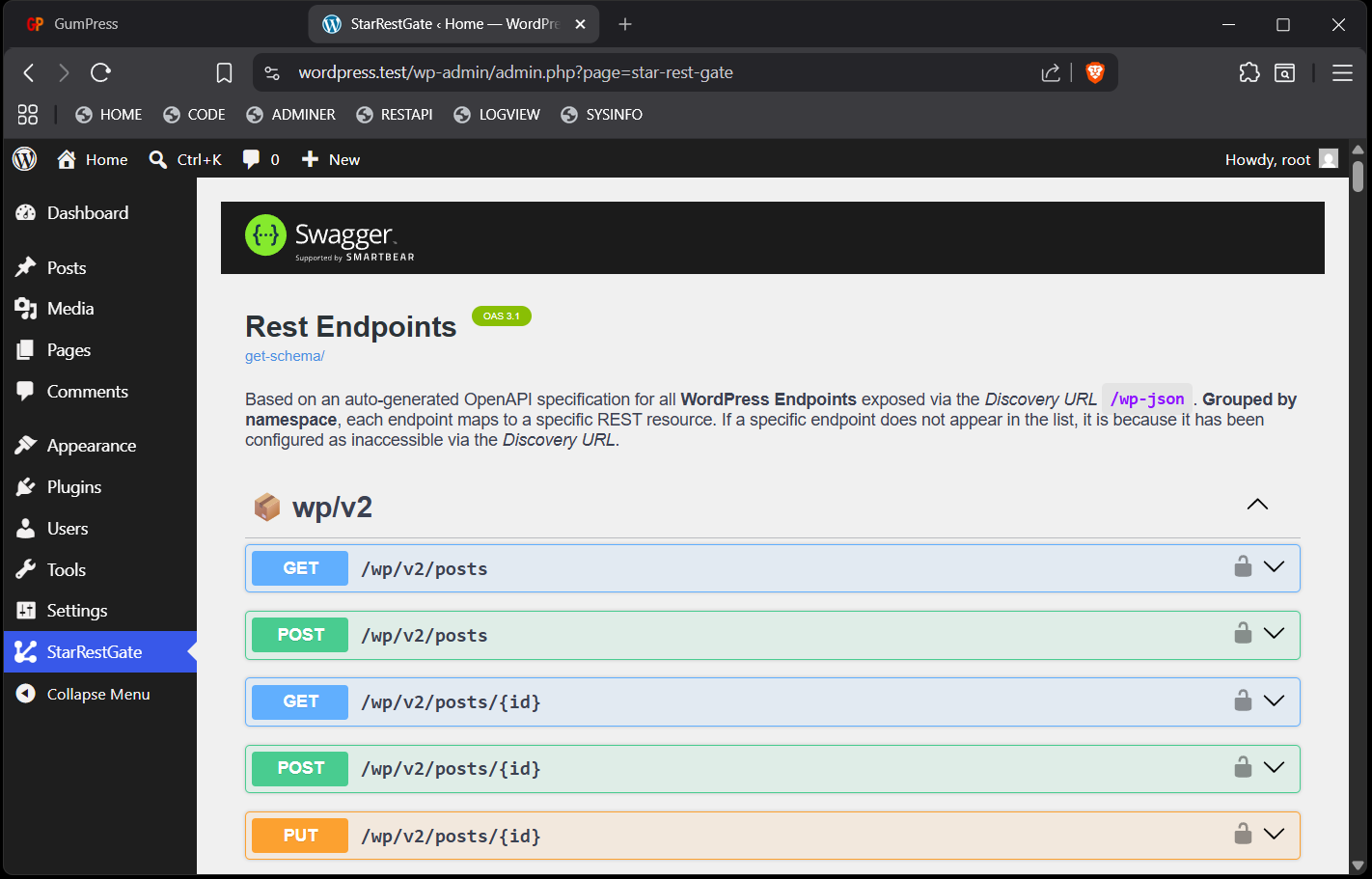The image size is (1372, 879).
Task: Focus the browser address bar URL
Action: (x=515, y=72)
